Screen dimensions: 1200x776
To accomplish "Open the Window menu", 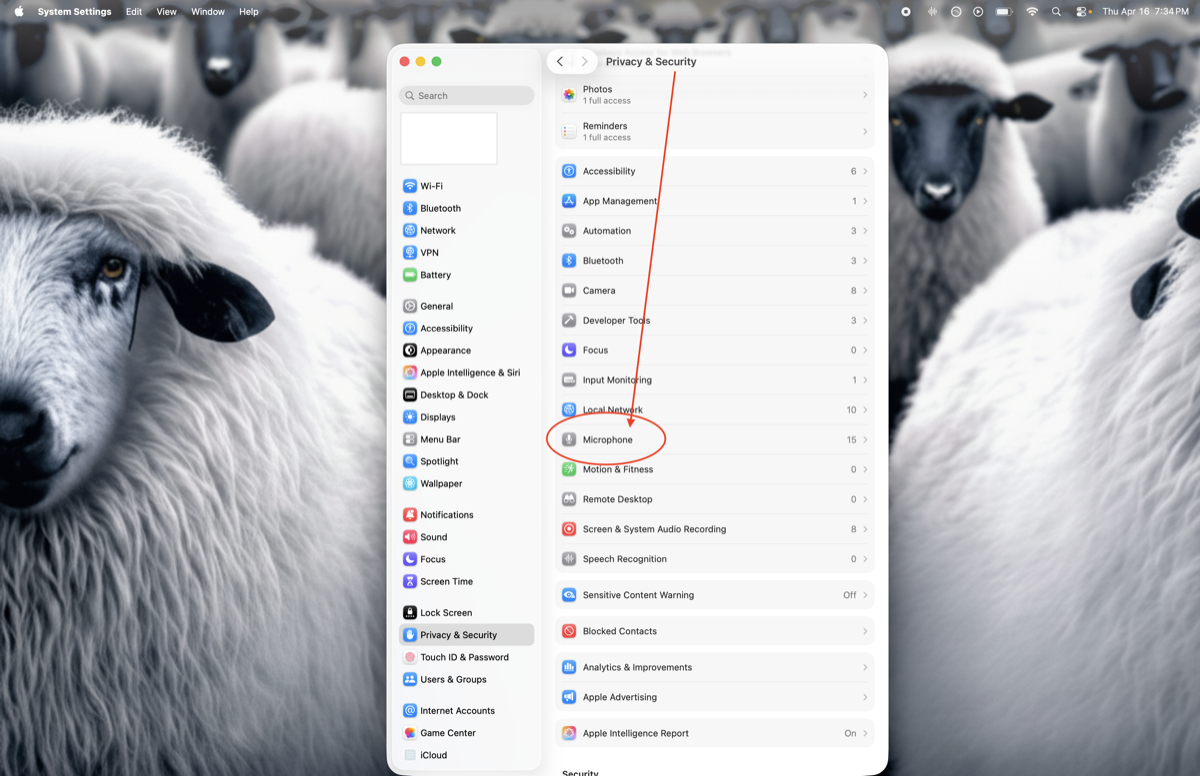I will [x=207, y=11].
